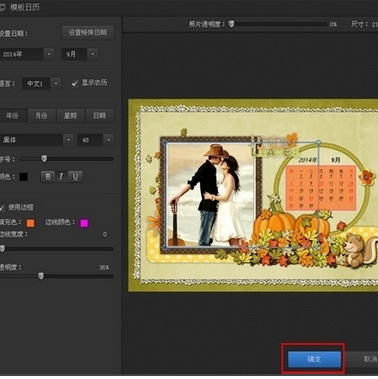Expand the 9月 month dropdown
The image size is (378, 379).
point(93,54)
